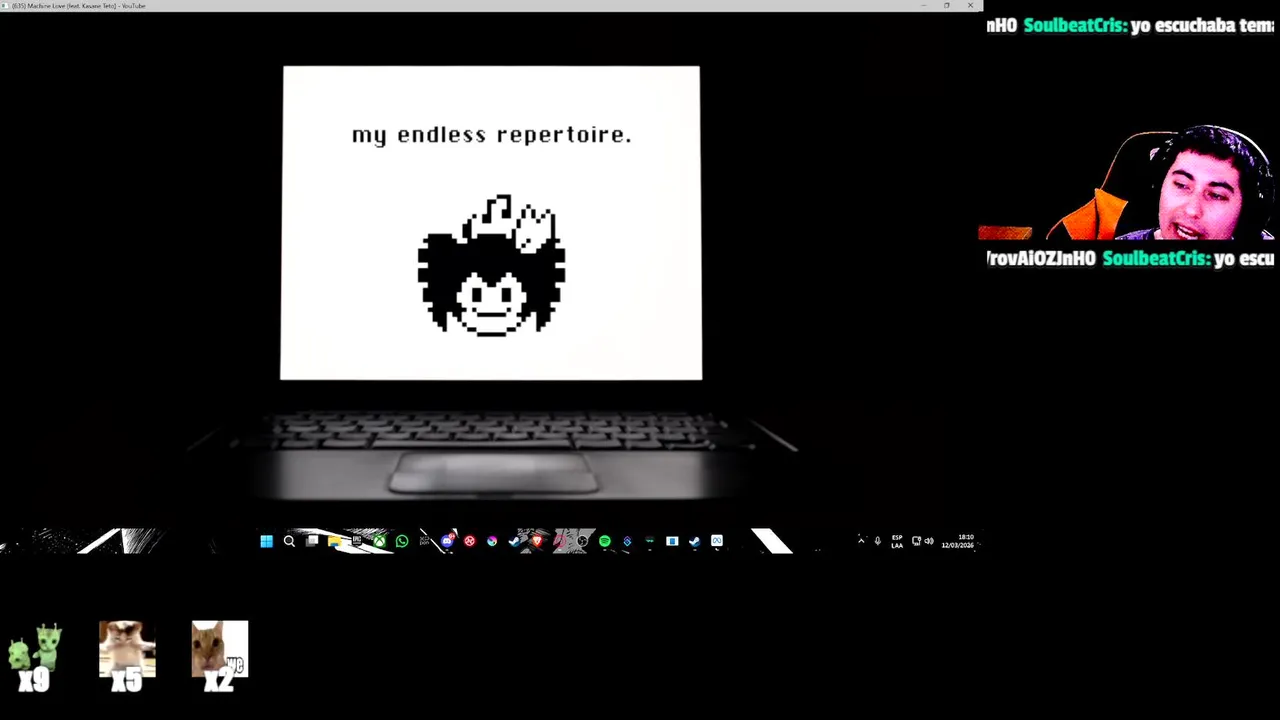Screen dimensions: 1280x720
Task: Close the Machine Love YouTube window
Action: tap(970, 6)
